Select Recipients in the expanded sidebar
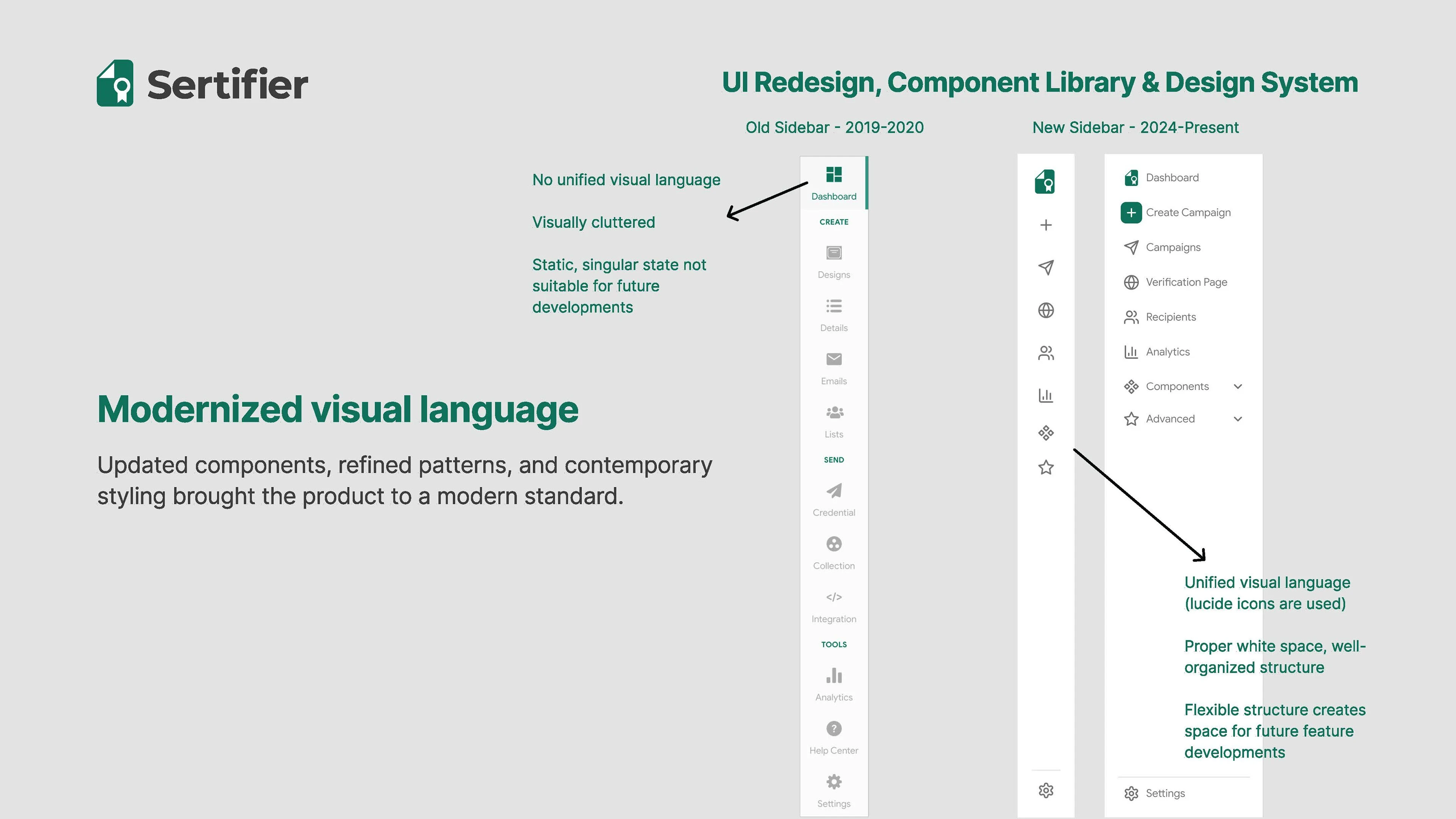The height and width of the screenshot is (819, 1456). pos(1170,317)
